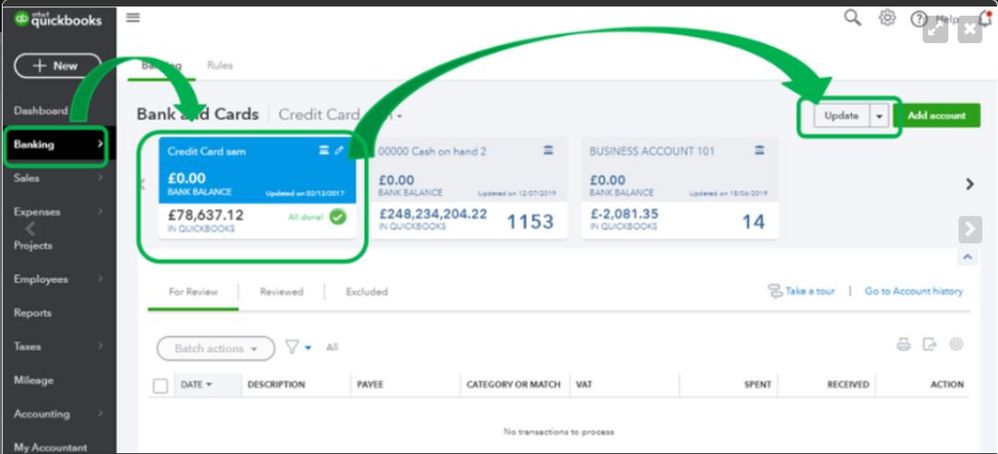The image size is (998, 454).
Task: Open the filter funnel icon
Action: pyautogui.click(x=292, y=347)
